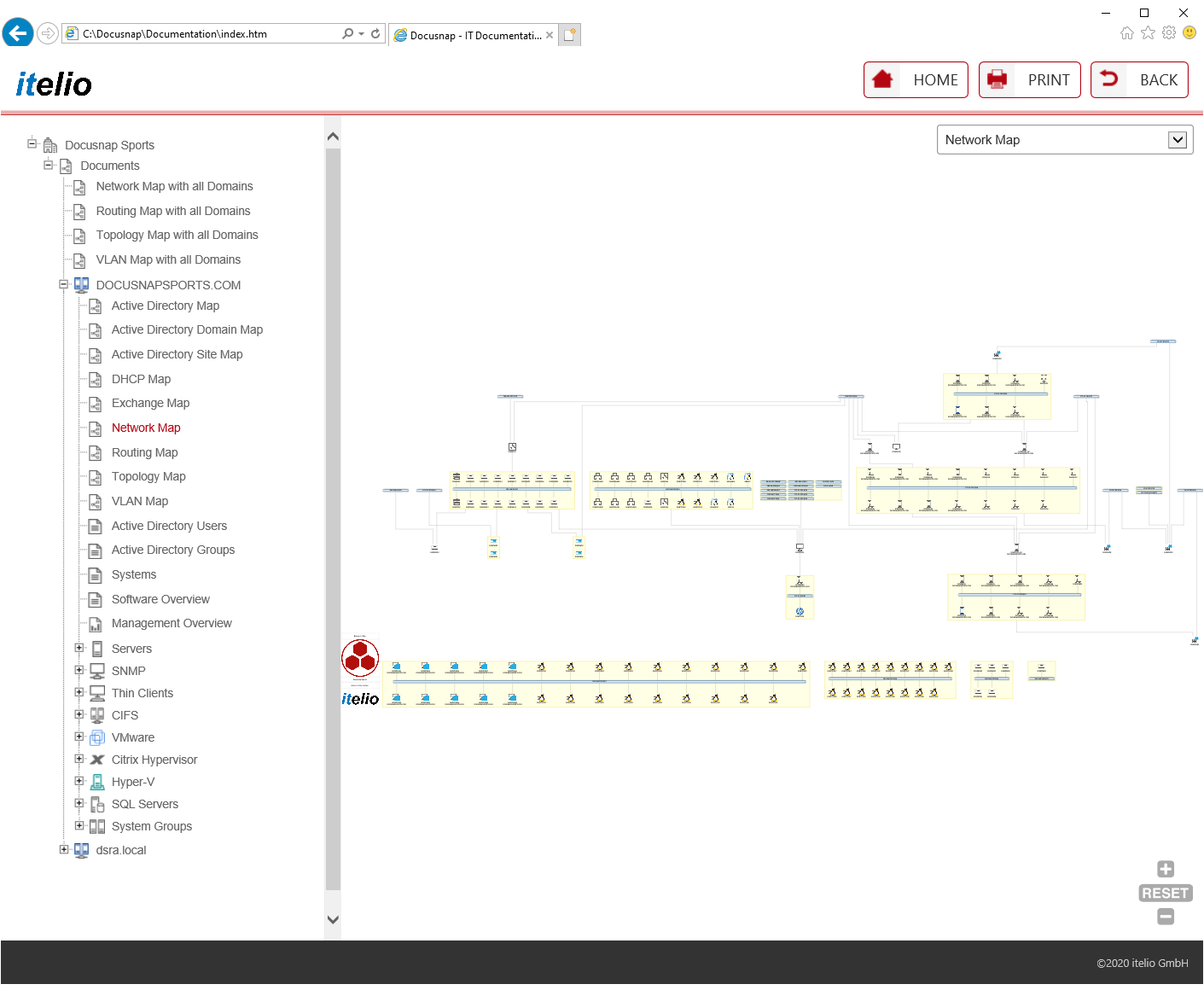Click the SNMP monitor icon
The width and height of the screenshot is (1204, 990).
[97, 671]
